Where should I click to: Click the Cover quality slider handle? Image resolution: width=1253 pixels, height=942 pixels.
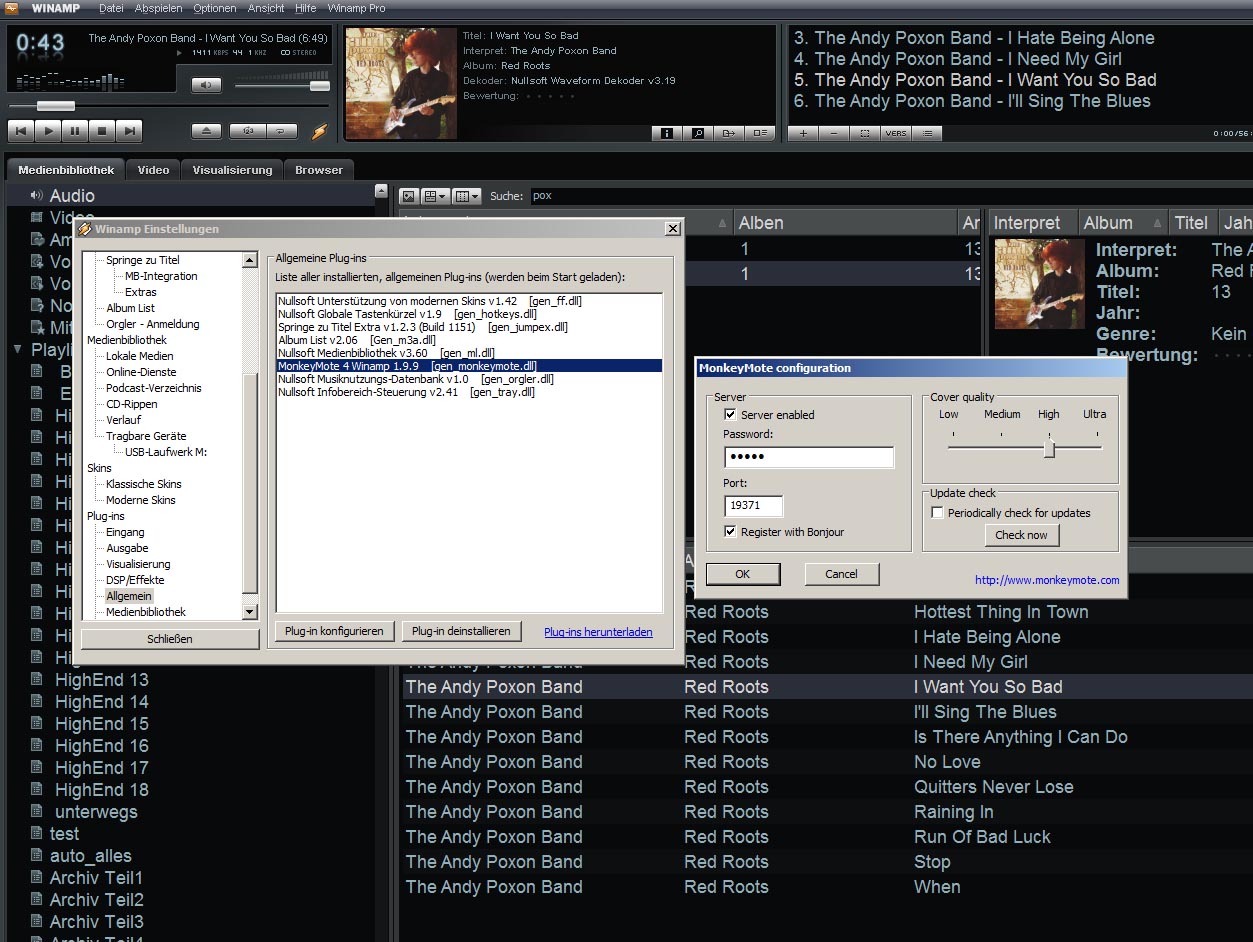(1049, 449)
